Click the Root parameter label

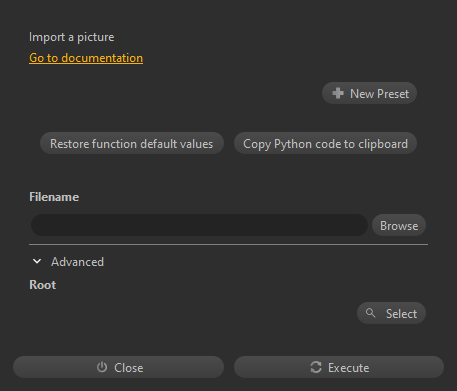coord(43,285)
